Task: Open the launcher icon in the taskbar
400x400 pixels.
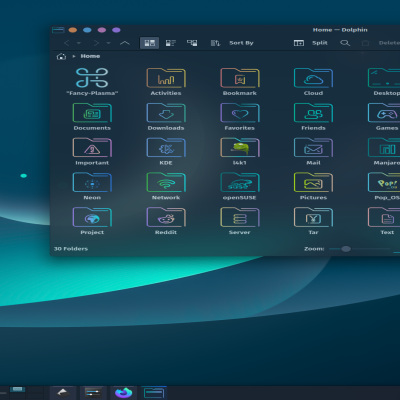Action: click(x=63, y=393)
